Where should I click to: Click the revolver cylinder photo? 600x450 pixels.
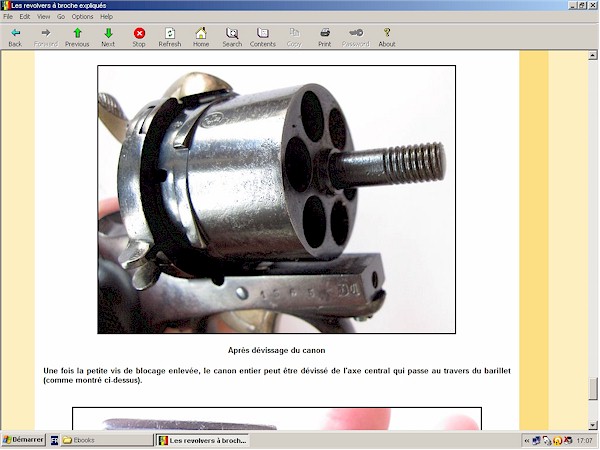[276, 199]
